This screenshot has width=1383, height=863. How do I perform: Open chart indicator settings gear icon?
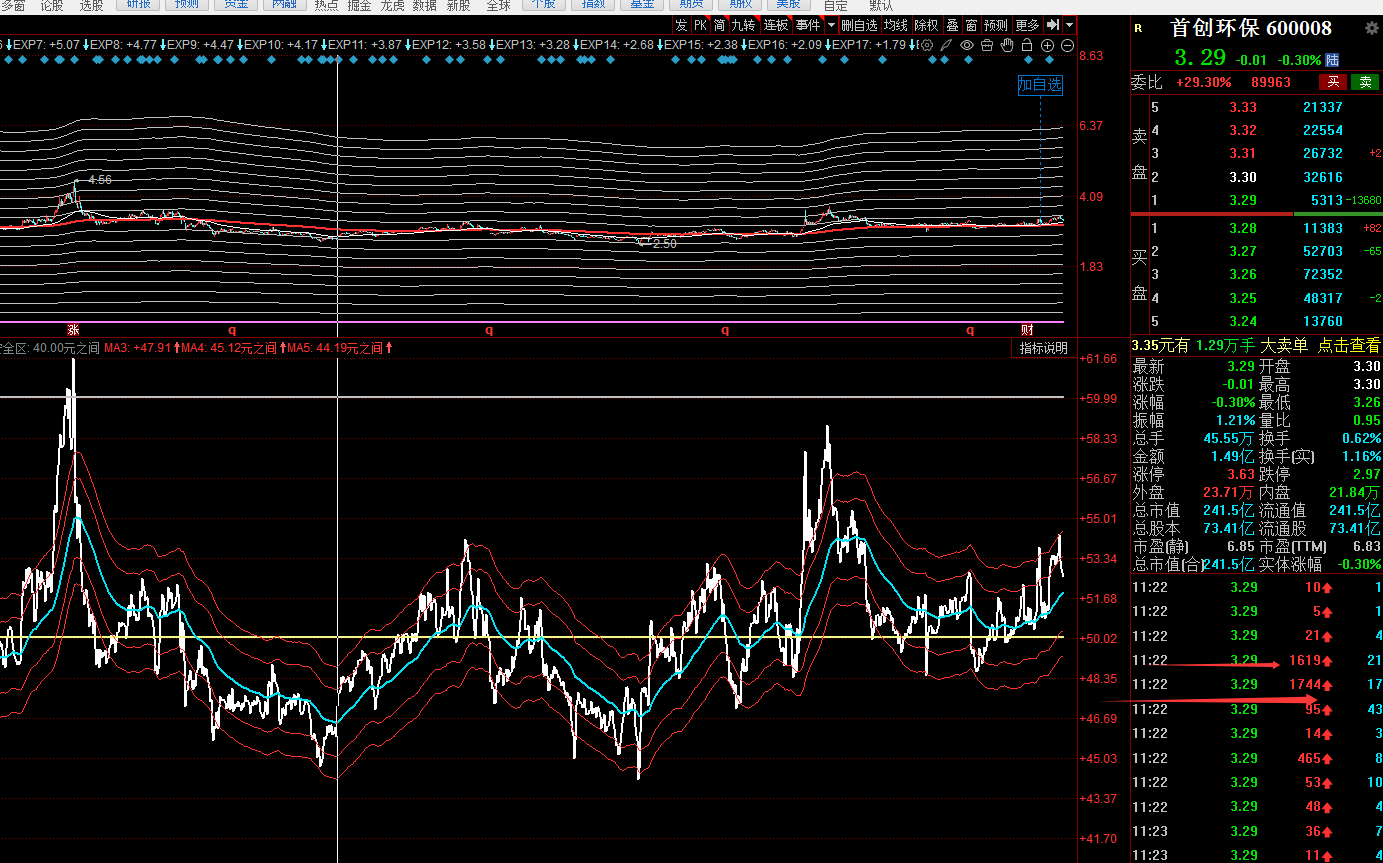(x=927, y=45)
